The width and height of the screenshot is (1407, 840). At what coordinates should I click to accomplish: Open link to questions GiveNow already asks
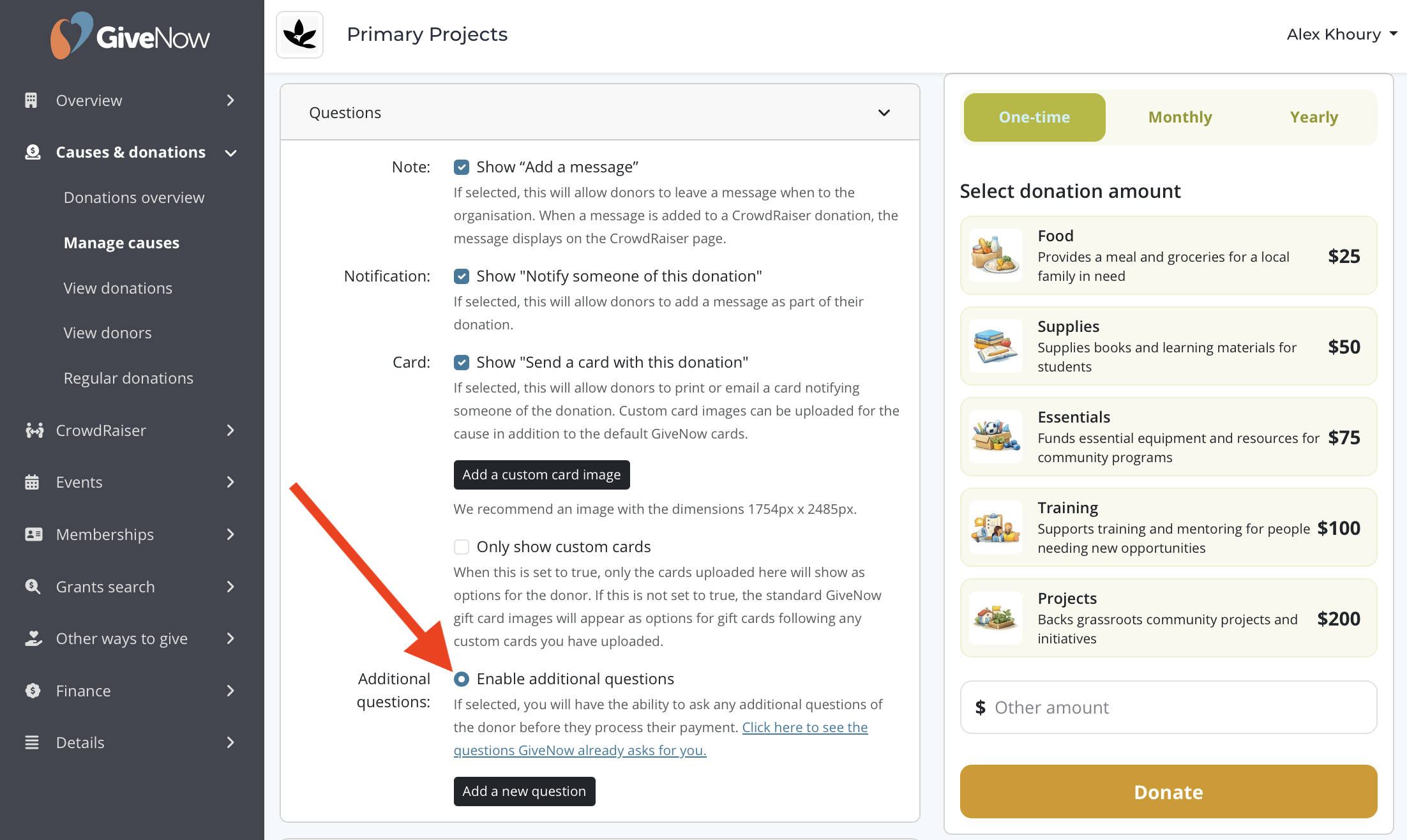point(661,739)
